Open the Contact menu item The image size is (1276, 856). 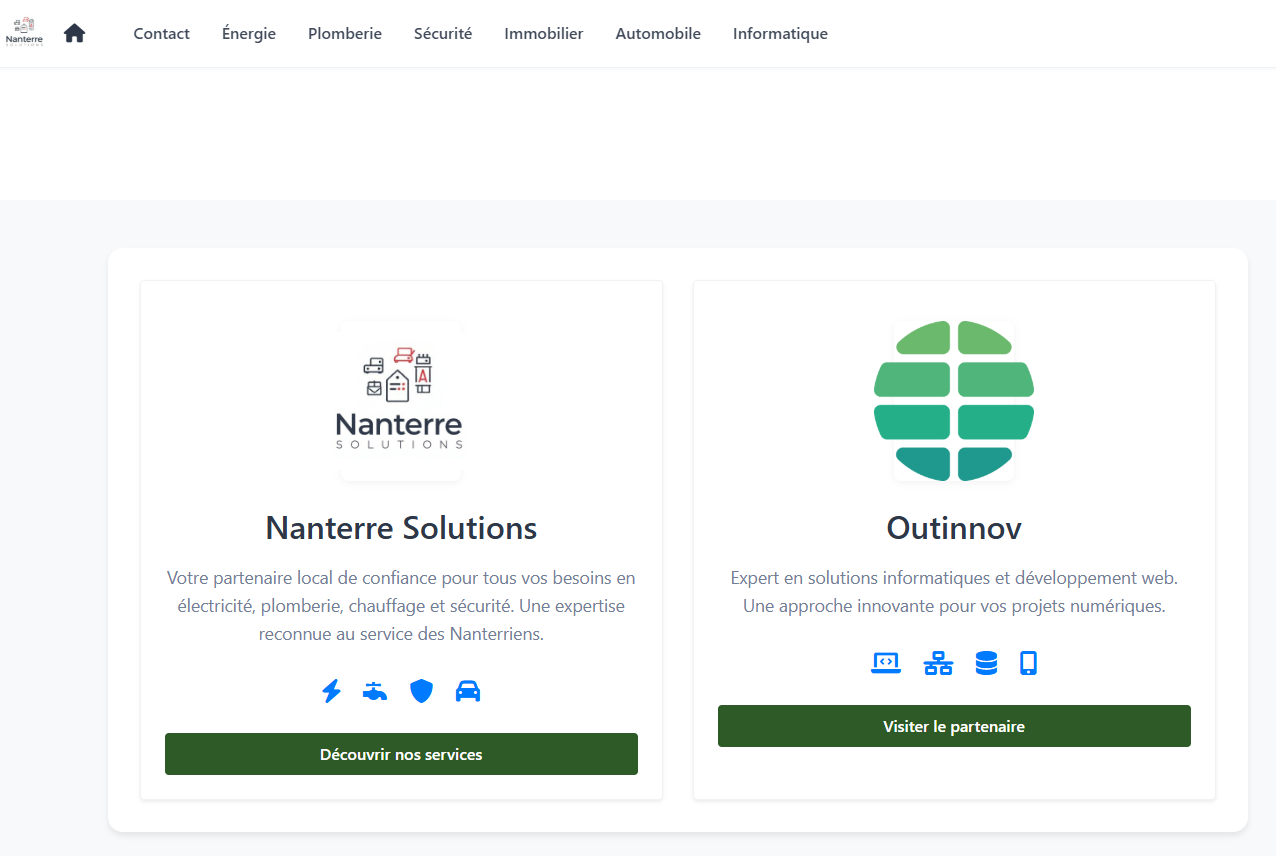click(161, 33)
